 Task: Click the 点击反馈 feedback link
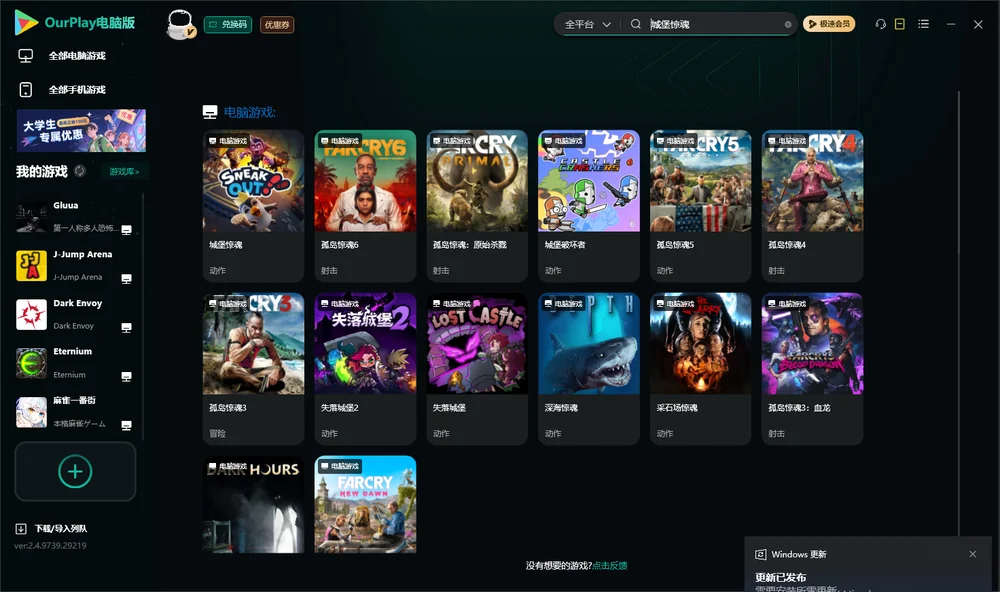pos(610,565)
